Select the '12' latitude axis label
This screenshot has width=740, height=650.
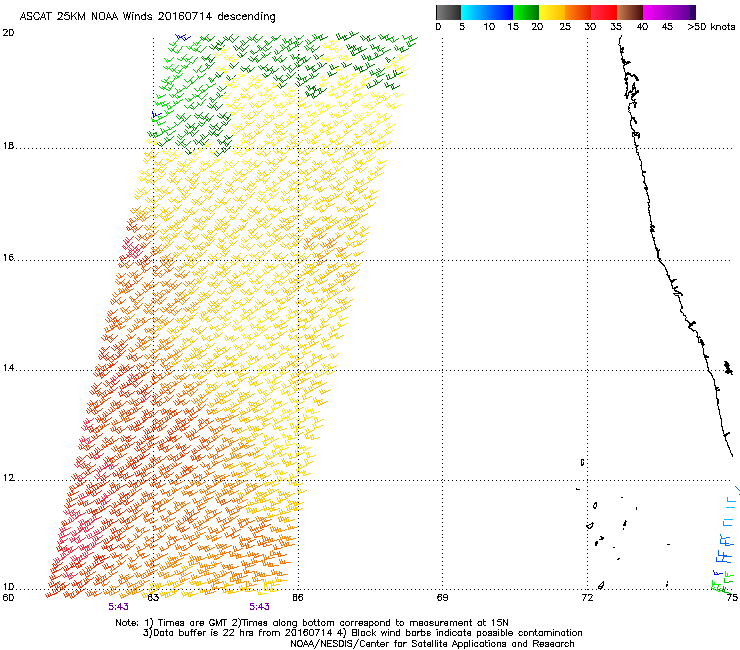(x=8, y=478)
